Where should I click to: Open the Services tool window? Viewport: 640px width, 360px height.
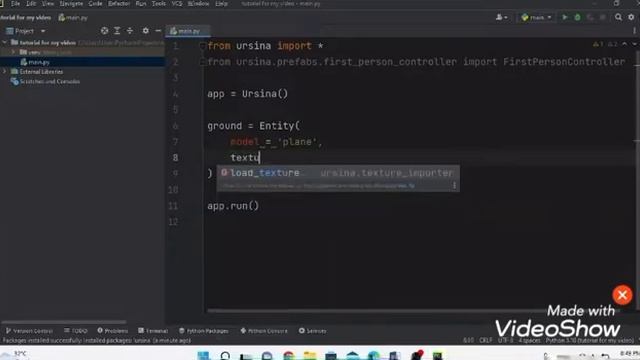coord(312,331)
